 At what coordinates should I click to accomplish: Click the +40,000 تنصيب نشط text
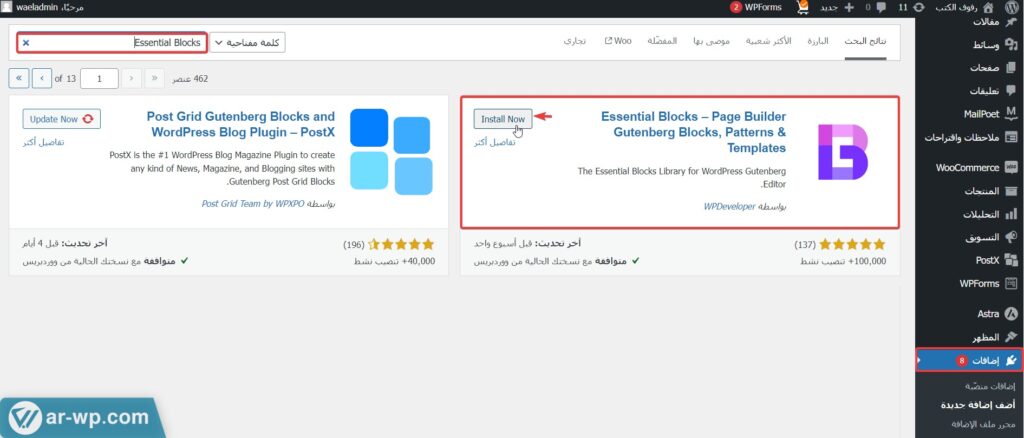click(x=394, y=261)
